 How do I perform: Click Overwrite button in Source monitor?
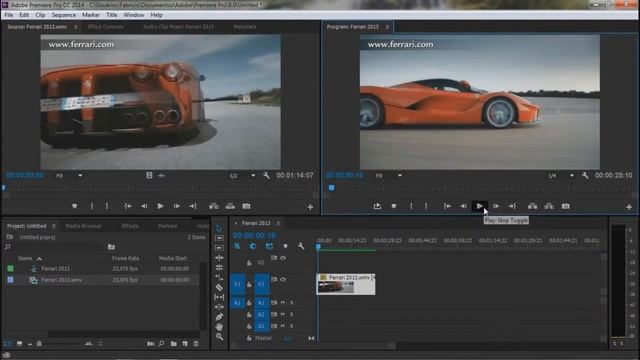tap(230, 206)
